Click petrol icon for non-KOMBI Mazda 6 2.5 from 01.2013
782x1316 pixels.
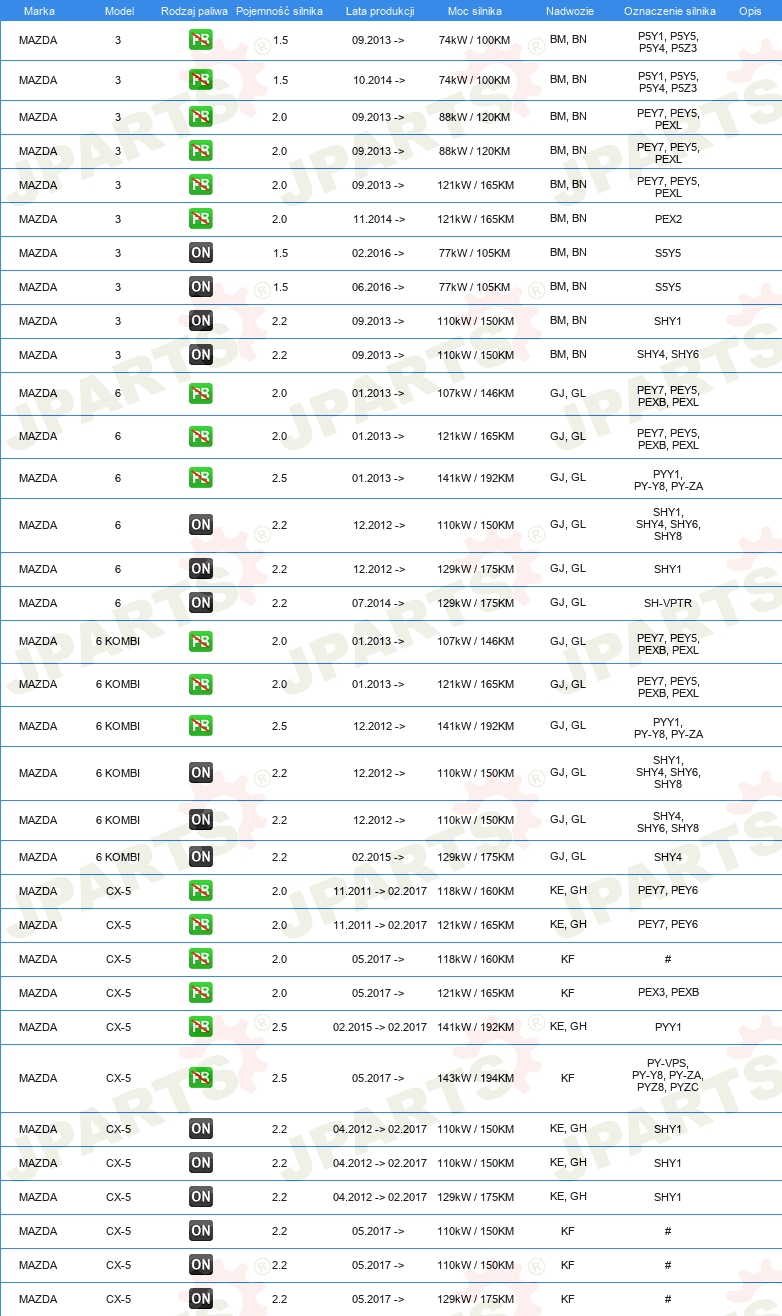(200, 477)
